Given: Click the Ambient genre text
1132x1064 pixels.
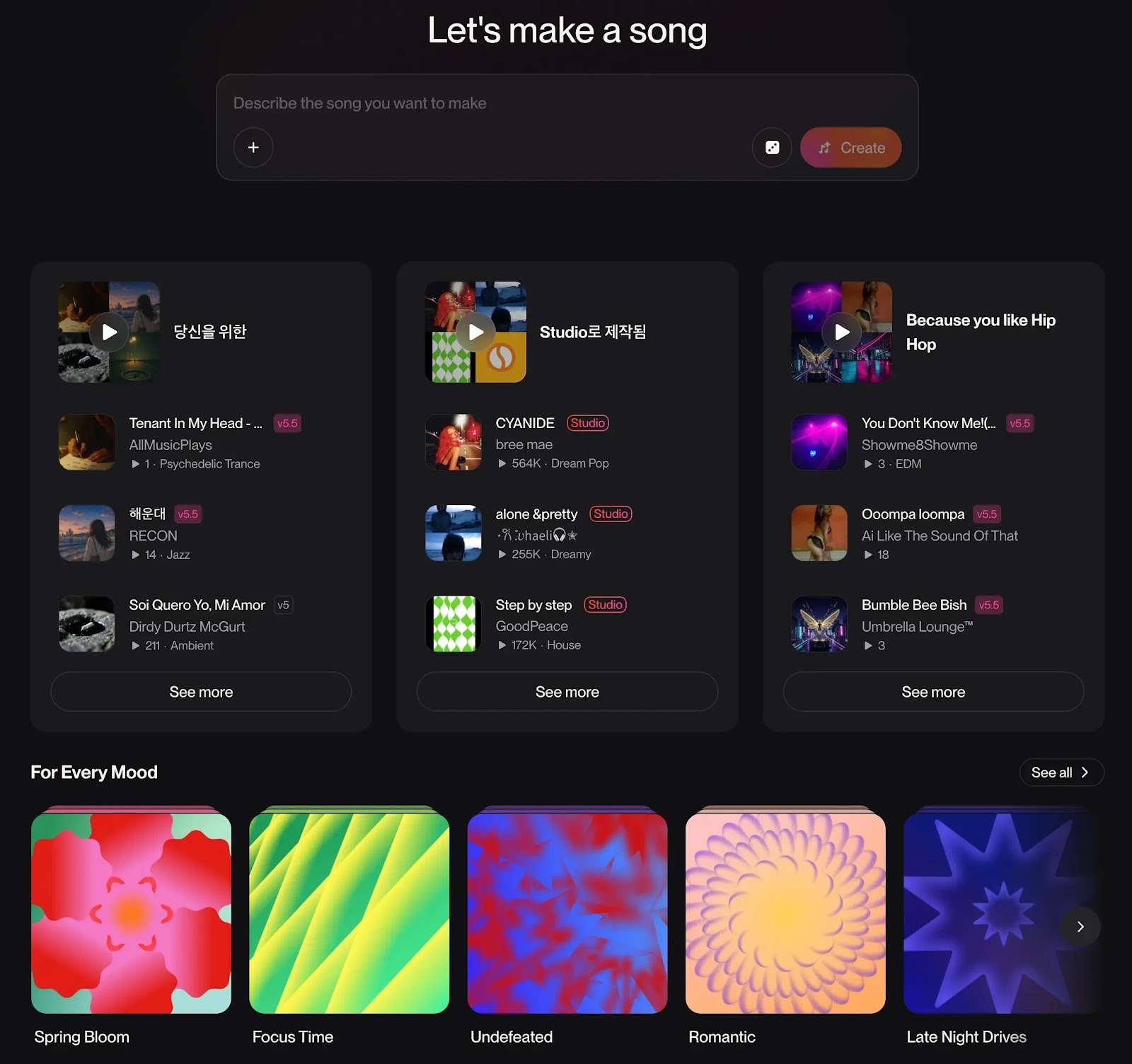Looking at the screenshot, I should point(192,646).
